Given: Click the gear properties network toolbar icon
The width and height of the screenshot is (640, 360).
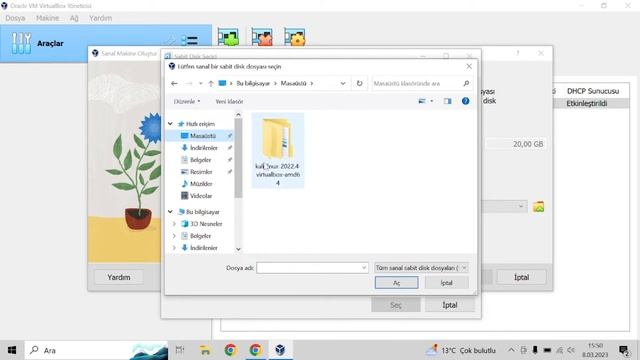Looking at the screenshot, I should click(x=295, y=37).
